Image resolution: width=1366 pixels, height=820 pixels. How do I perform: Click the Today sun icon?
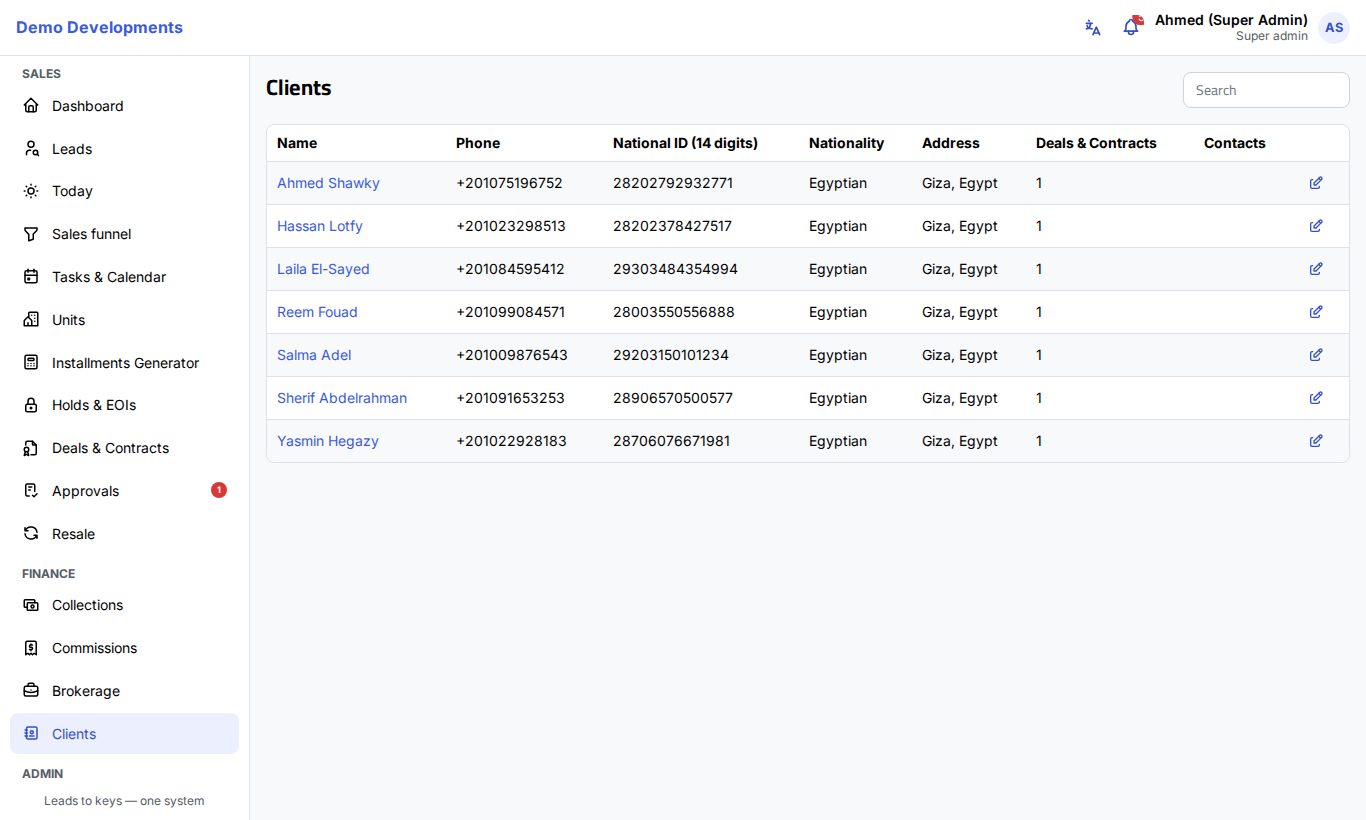coord(31,191)
